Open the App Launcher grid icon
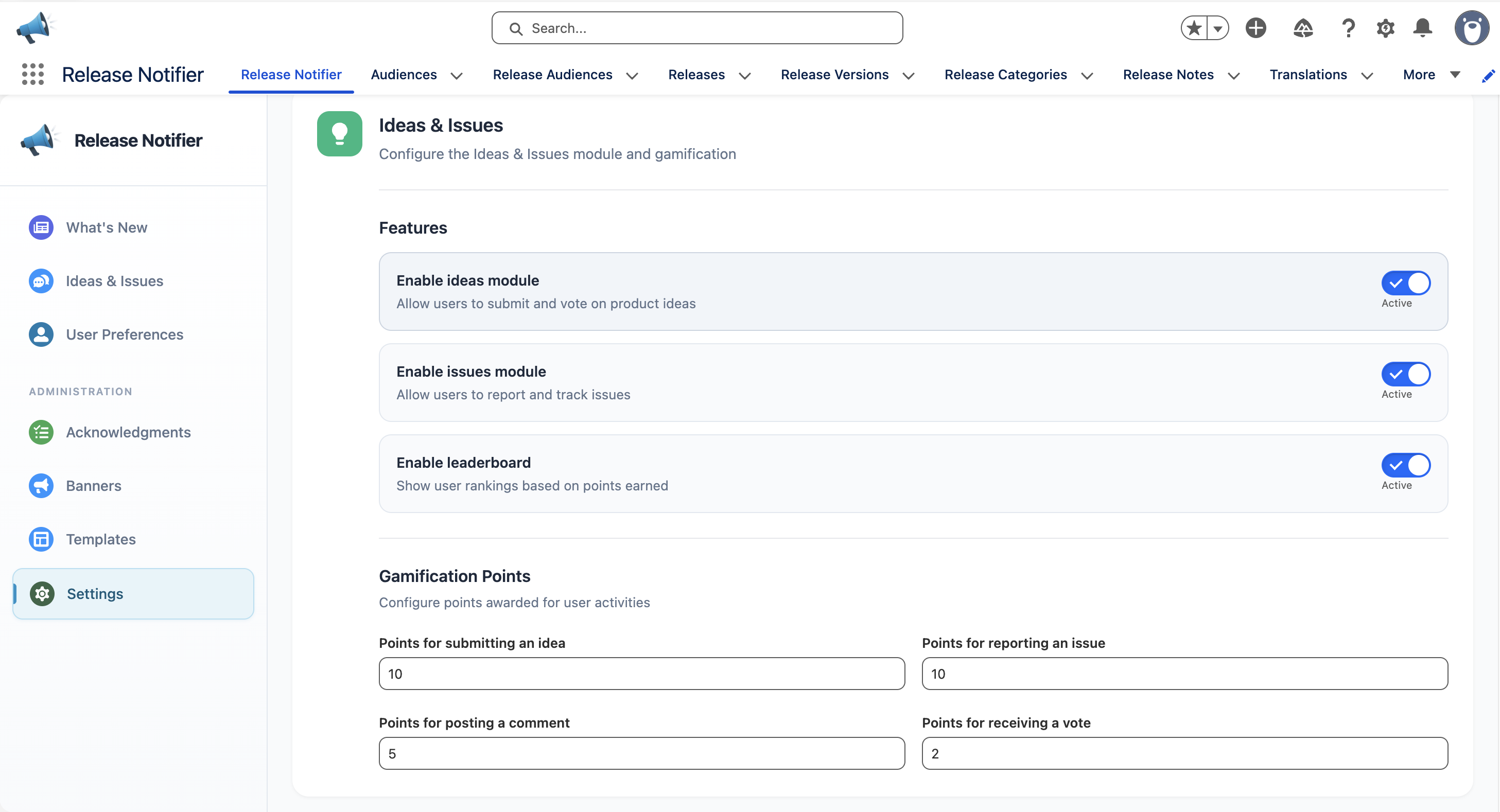Image resolution: width=1500 pixels, height=812 pixels. point(32,74)
